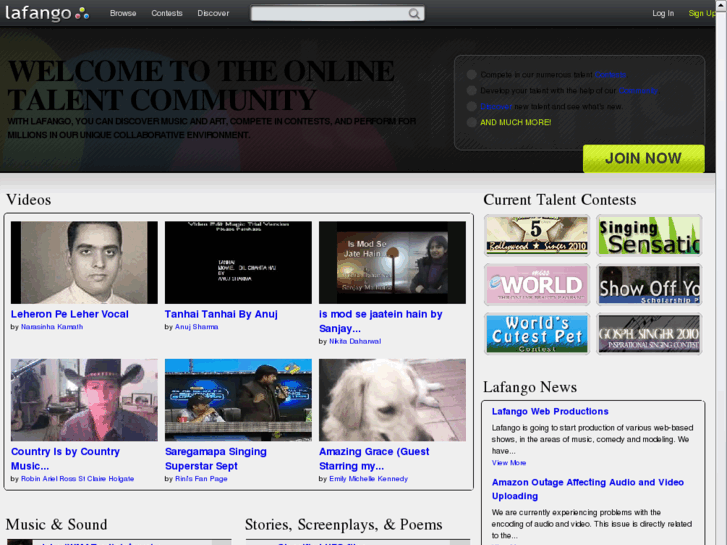Click the Current Talent Contests heading
This screenshot has width=727, height=545.
point(560,200)
